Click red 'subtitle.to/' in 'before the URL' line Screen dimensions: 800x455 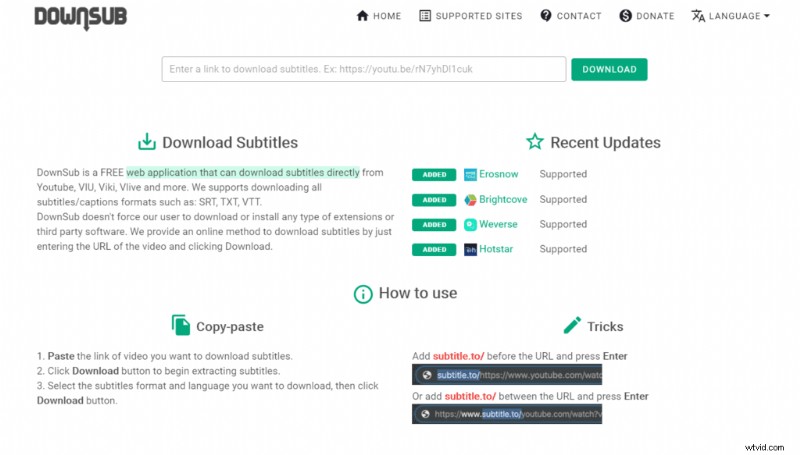[x=459, y=356]
